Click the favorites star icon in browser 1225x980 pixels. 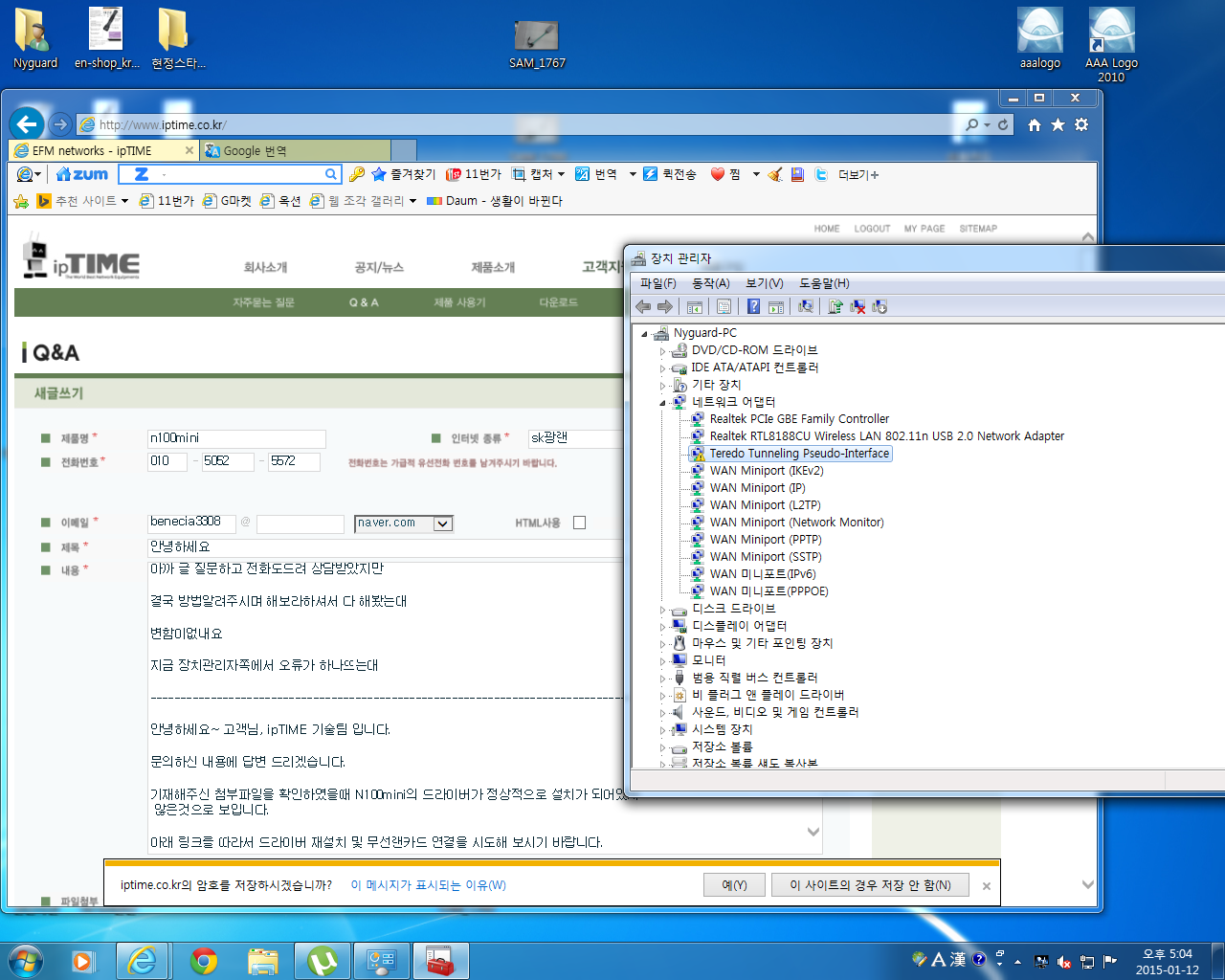(1058, 124)
